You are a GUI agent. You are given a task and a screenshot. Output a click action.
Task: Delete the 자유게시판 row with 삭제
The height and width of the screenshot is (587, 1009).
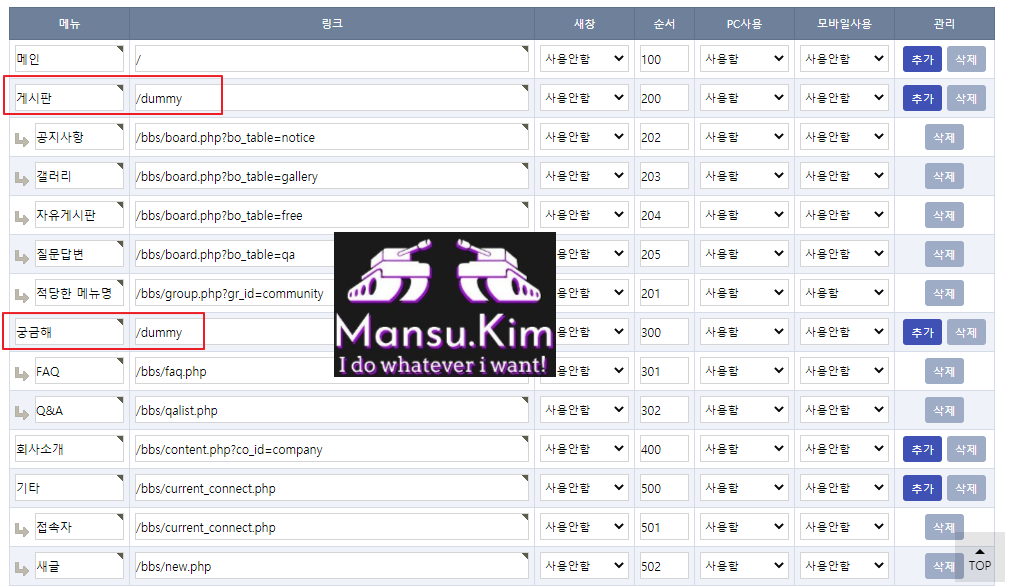point(944,215)
